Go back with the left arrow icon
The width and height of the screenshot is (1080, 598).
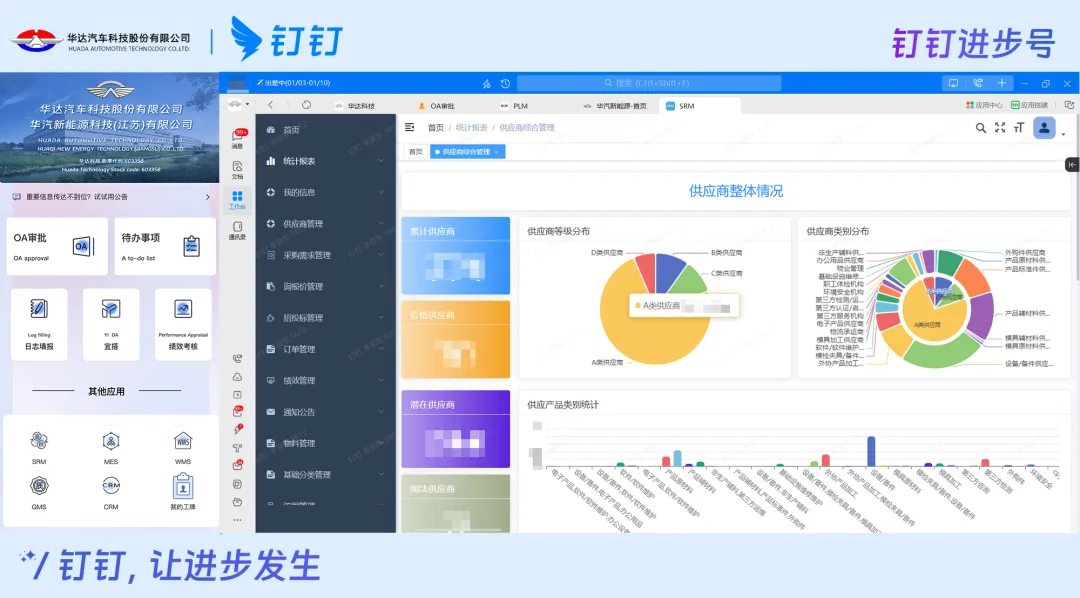coord(270,105)
